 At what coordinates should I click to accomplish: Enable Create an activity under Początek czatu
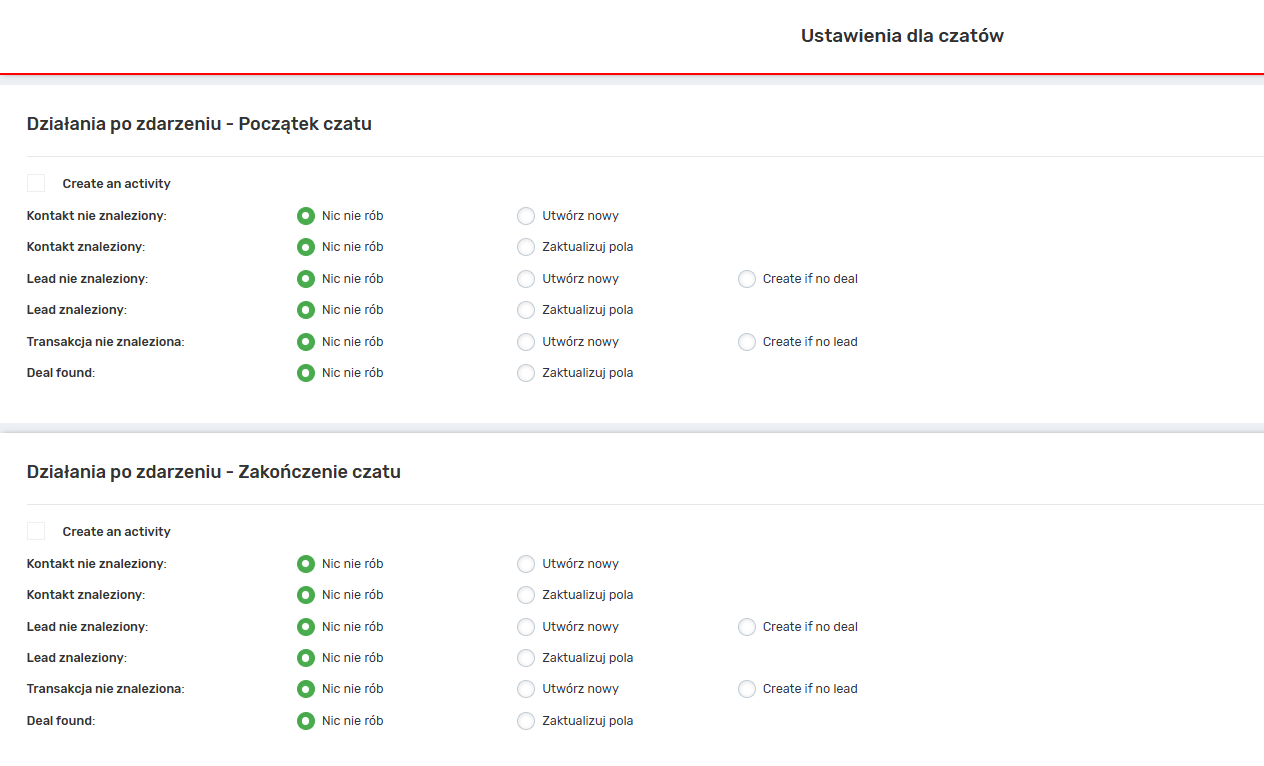[x=36, y=183]
